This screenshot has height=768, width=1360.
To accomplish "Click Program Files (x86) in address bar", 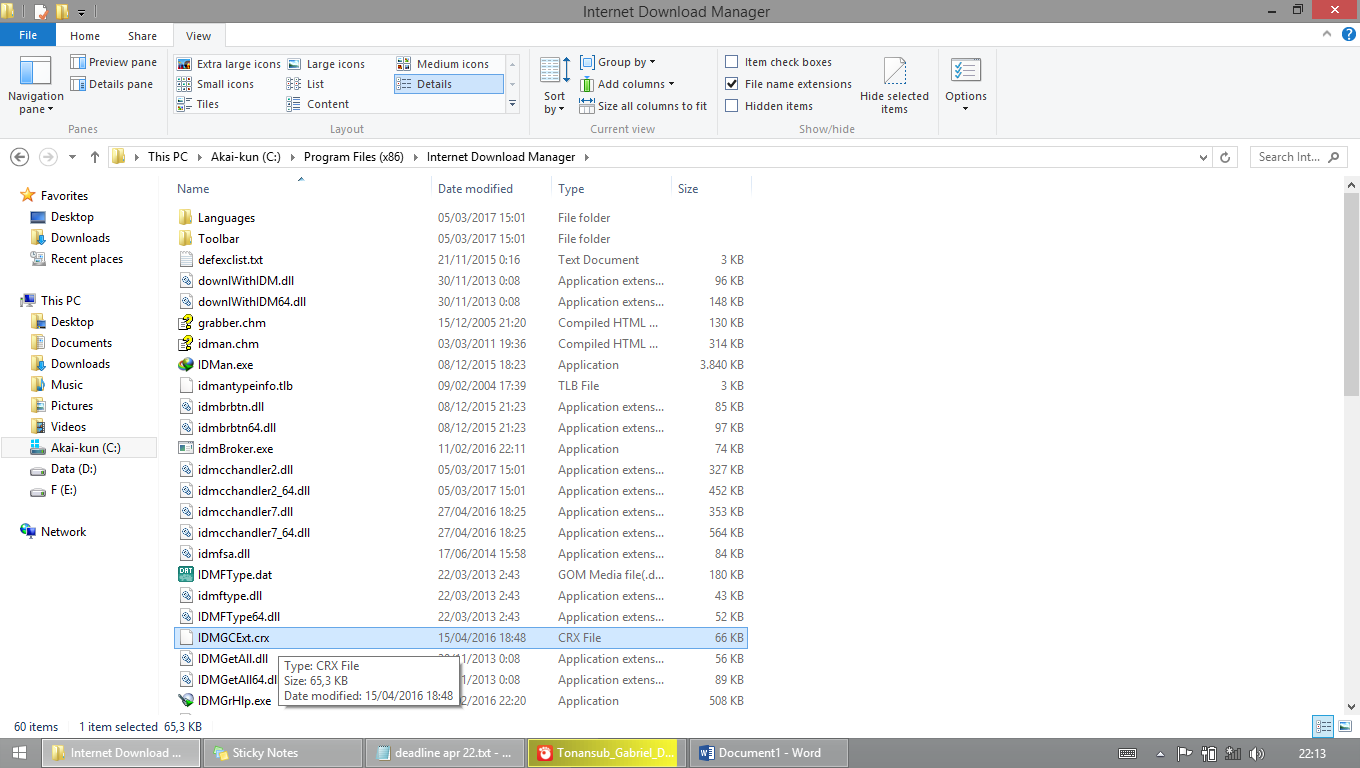I will pyautogui.click(x=353, y=157).
